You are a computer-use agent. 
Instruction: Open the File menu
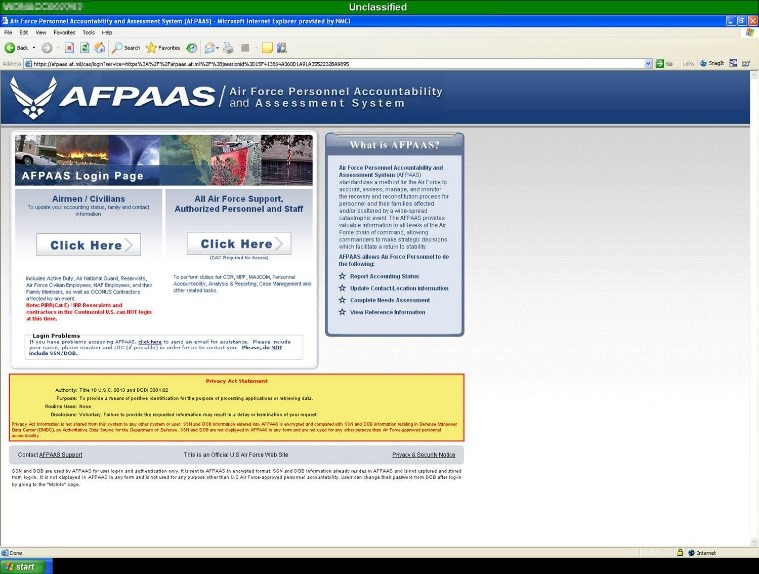click(8, 32)
